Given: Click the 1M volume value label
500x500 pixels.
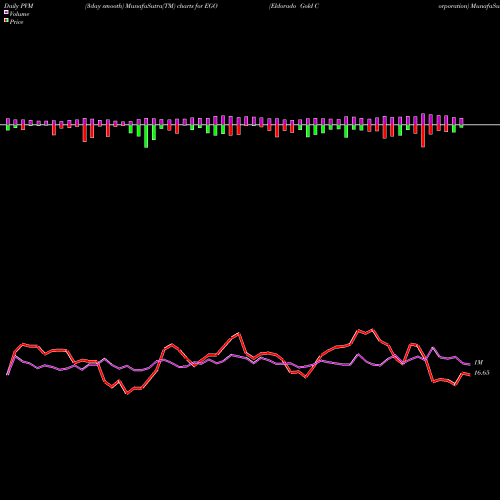Looking at the screenshot, I should (x=478, y=362).
